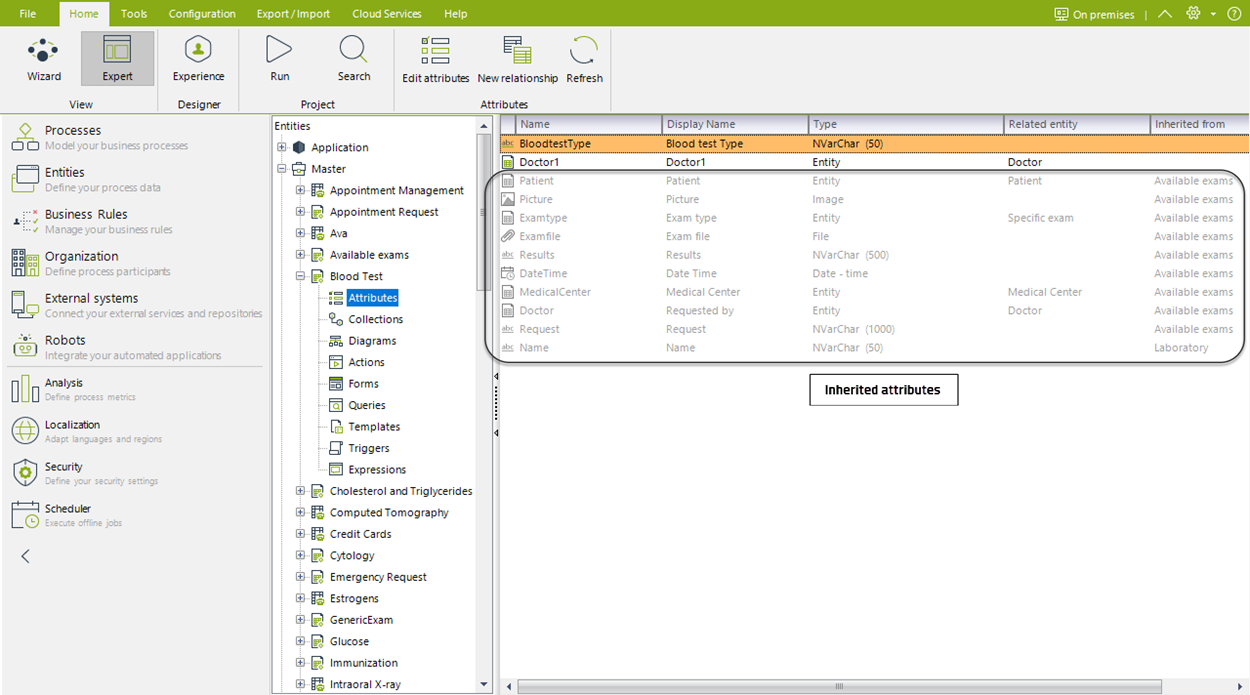Select Triggers under Blood Test

pos(369,448)
